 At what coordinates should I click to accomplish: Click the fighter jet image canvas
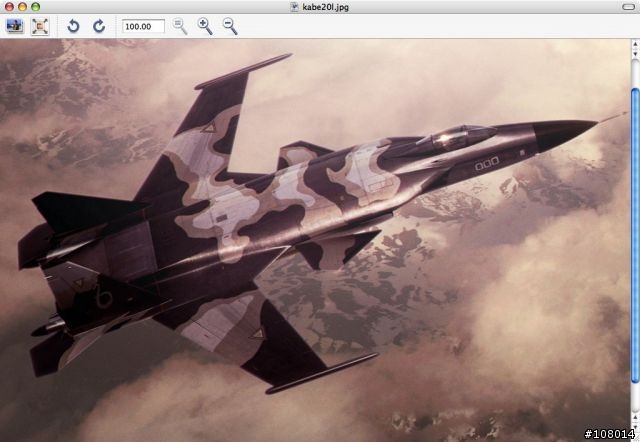coord(315,240)
